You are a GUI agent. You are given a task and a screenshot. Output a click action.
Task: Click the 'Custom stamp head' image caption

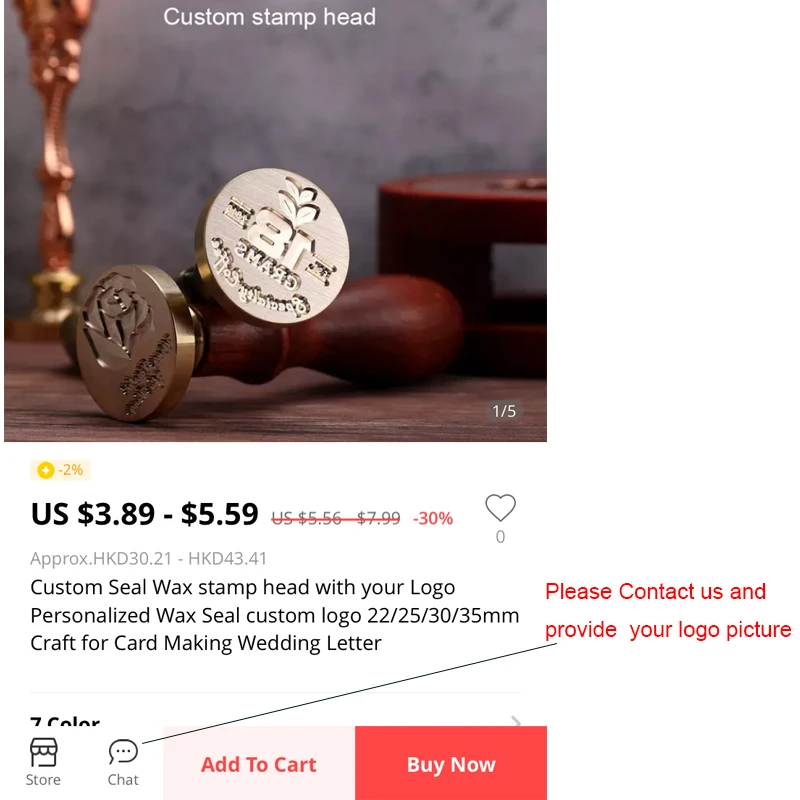(x=269, y=17)
